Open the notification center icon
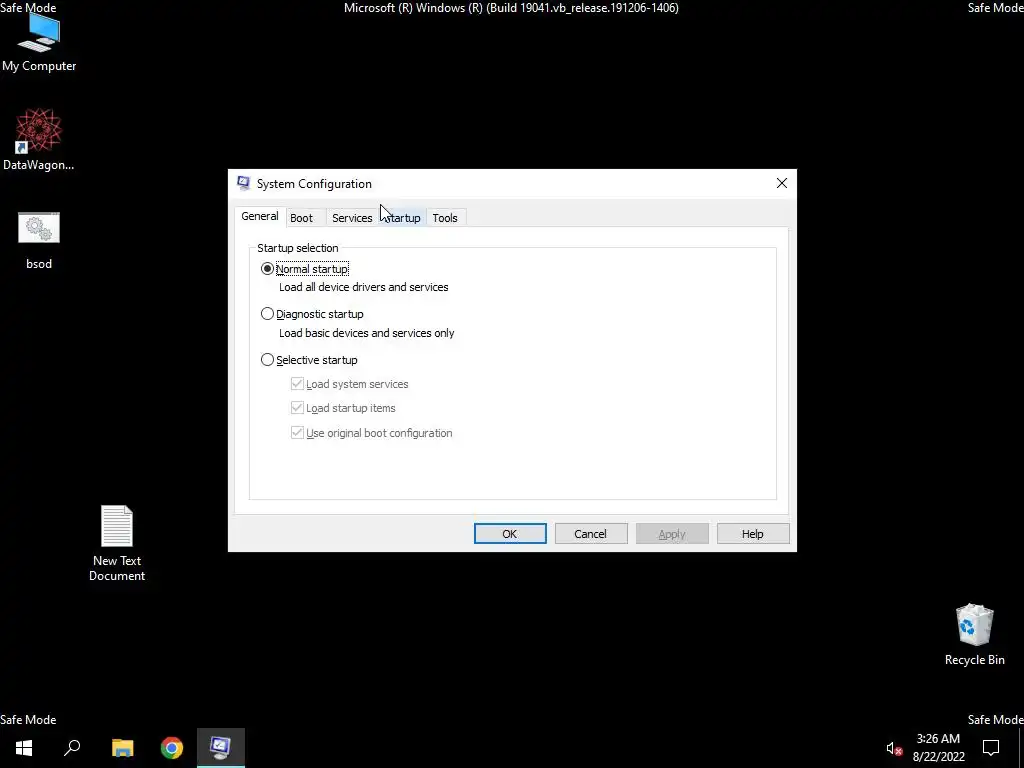 [x=991, y=748]
